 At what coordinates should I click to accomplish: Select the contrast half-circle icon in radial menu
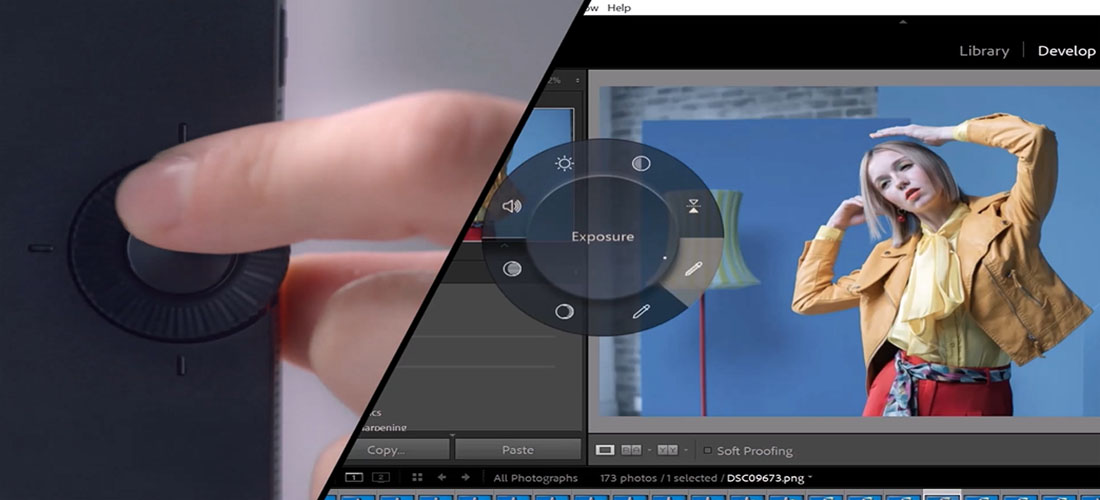[x=642, y=164]
